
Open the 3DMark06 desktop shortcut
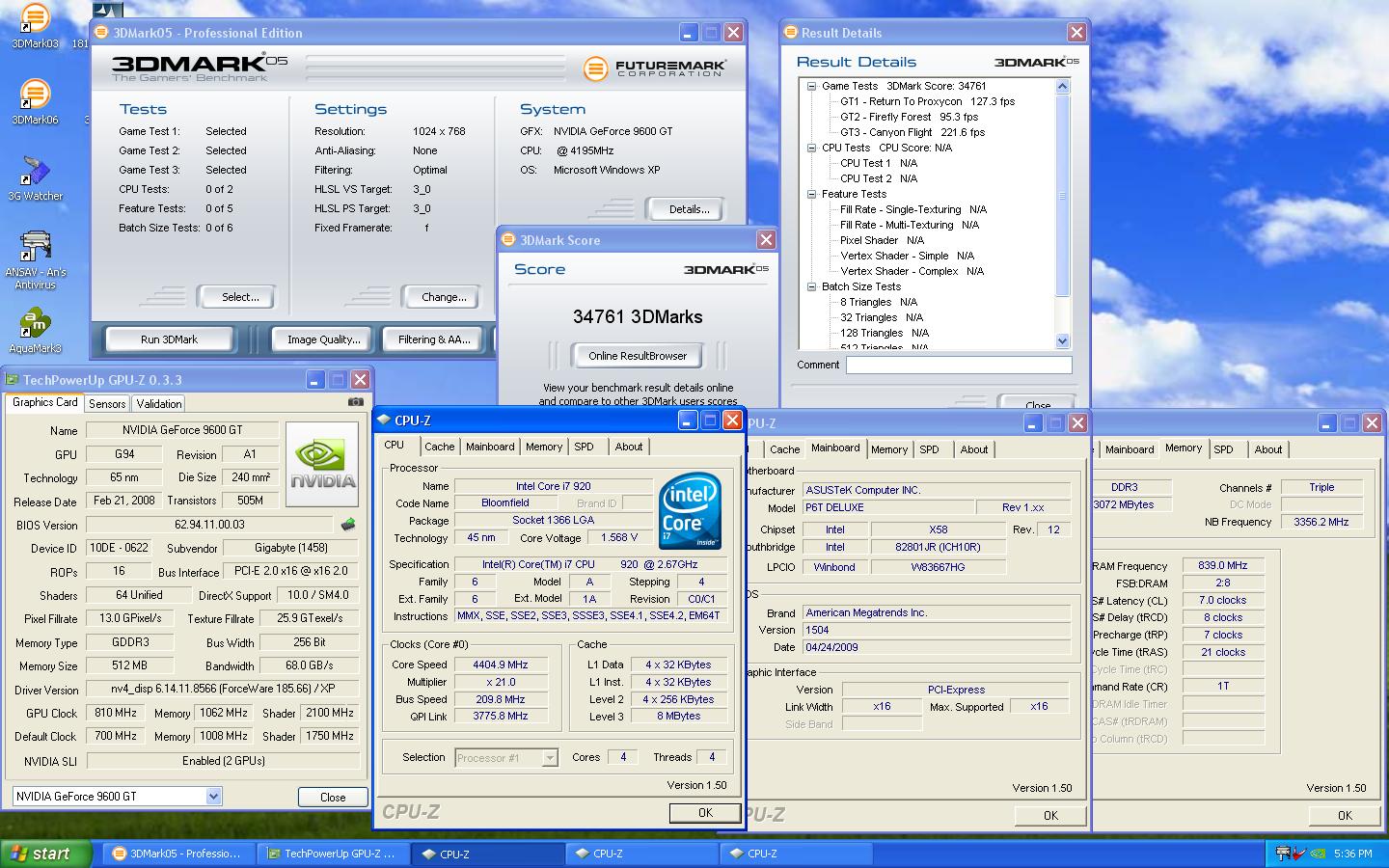tap(35, 101)
